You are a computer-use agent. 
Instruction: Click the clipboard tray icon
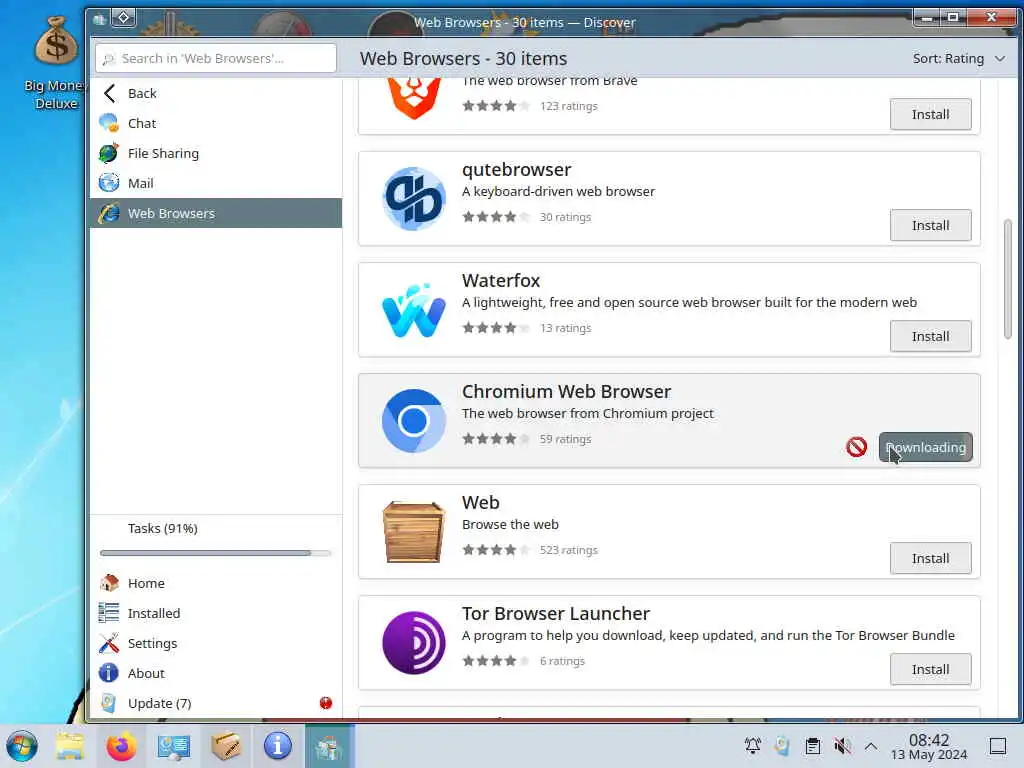pos(812,746)
